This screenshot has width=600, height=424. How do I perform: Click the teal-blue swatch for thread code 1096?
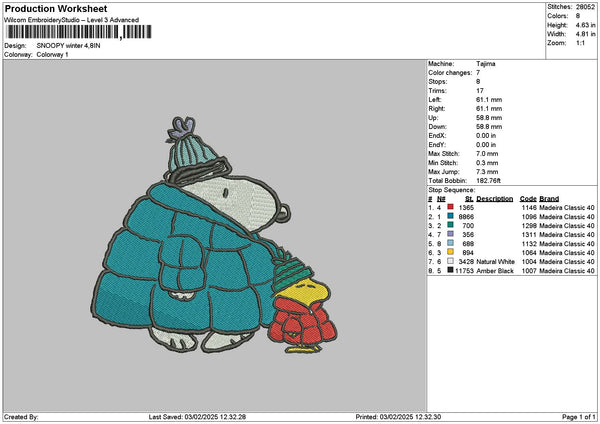(450, 216)
